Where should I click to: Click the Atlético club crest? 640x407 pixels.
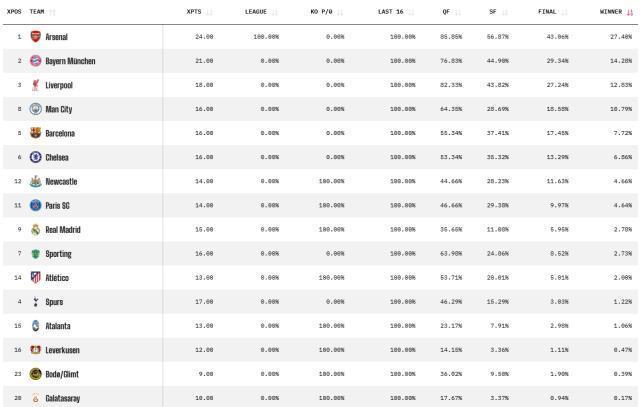(36, 277)
